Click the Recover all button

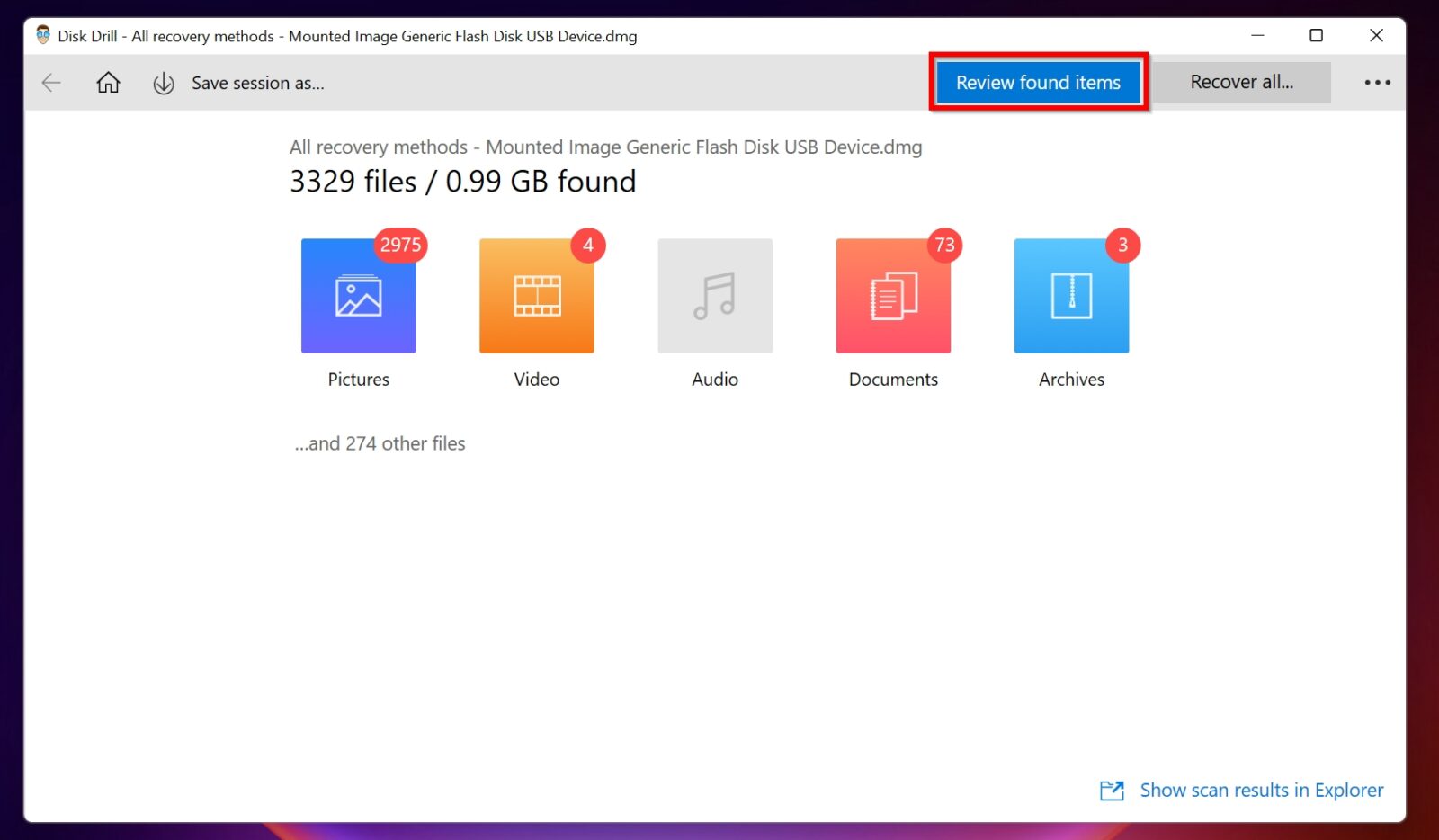(1242, 82)
